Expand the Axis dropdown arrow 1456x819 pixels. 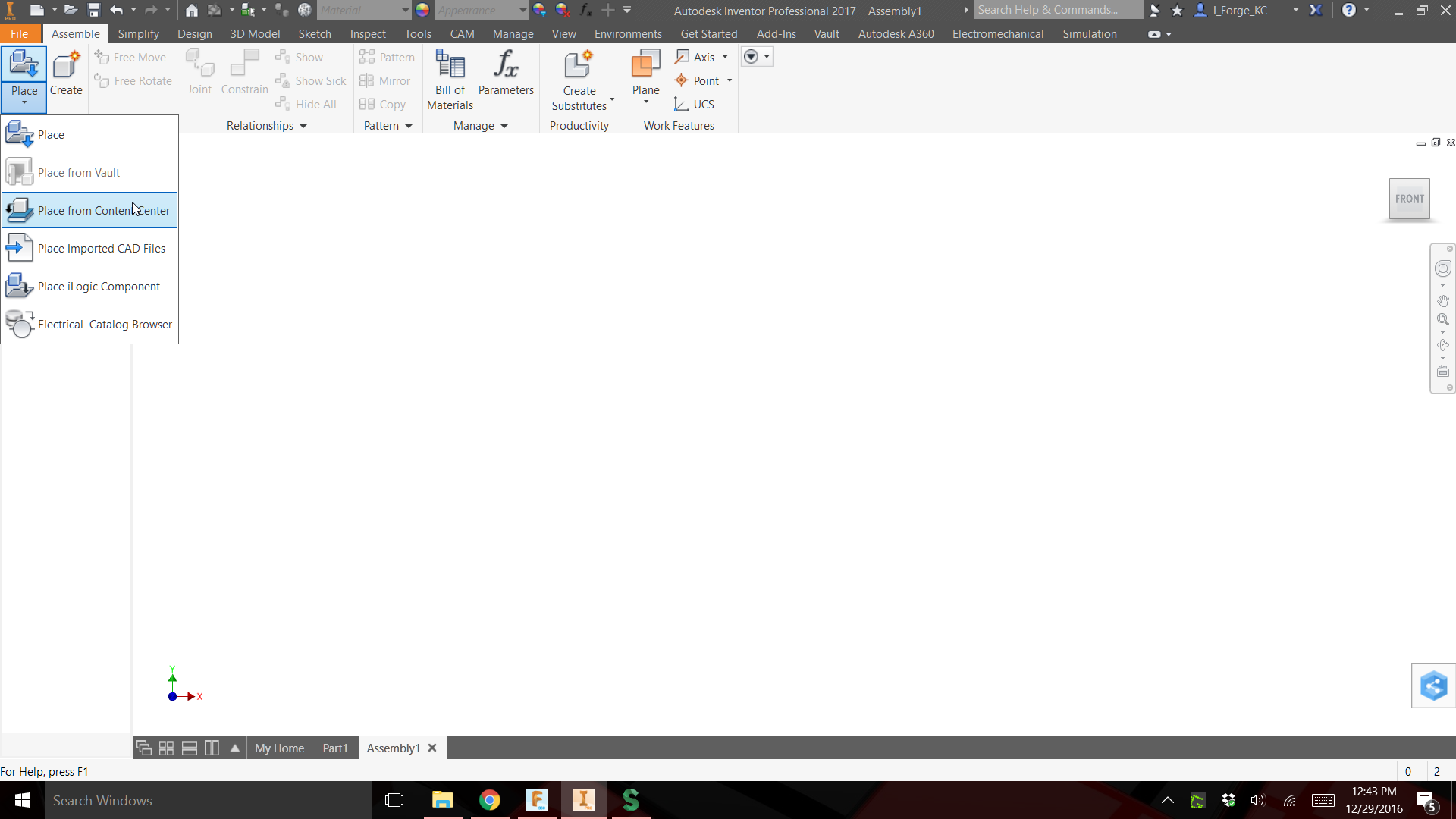coord(725,57)
